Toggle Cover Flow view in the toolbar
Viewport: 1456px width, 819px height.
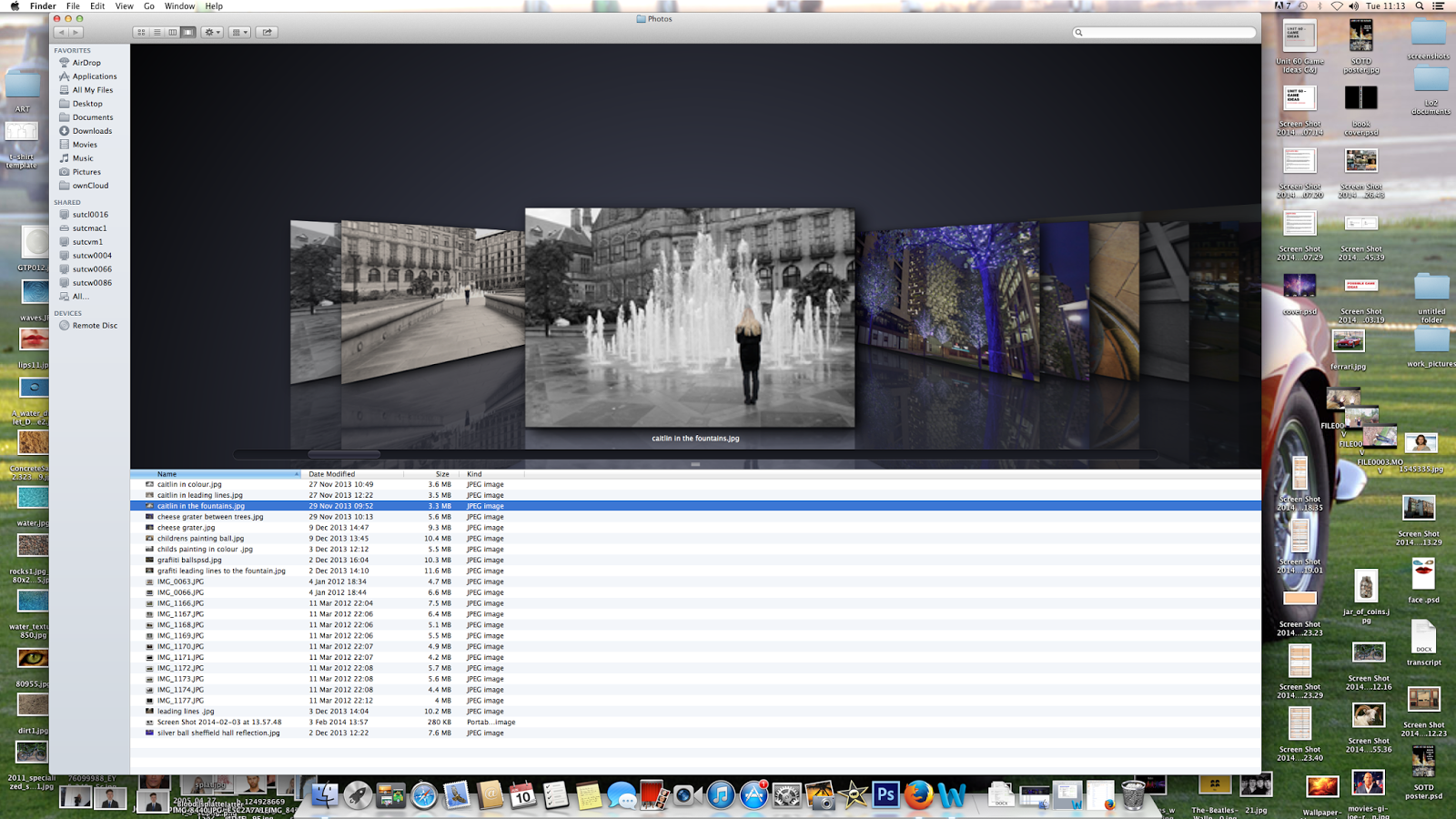(187, 32)
